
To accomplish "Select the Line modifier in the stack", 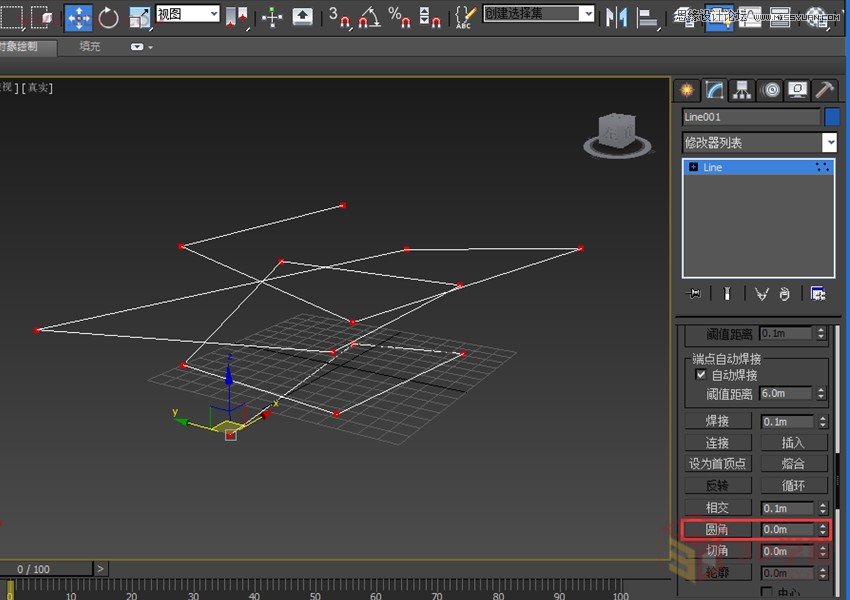I will 715,167.
